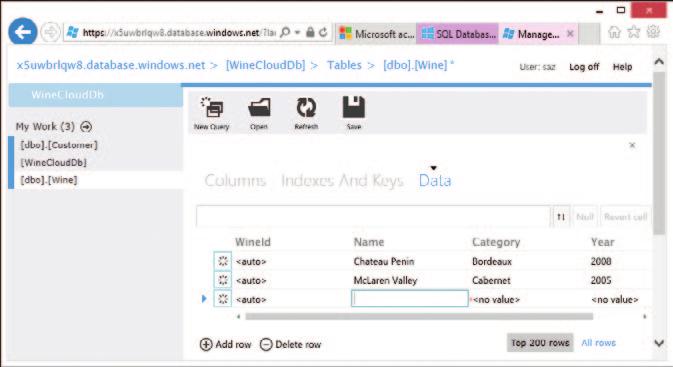Screen dimensions: 673x367
Task: Click the <no value> Category cell
Action: point(496,300)
